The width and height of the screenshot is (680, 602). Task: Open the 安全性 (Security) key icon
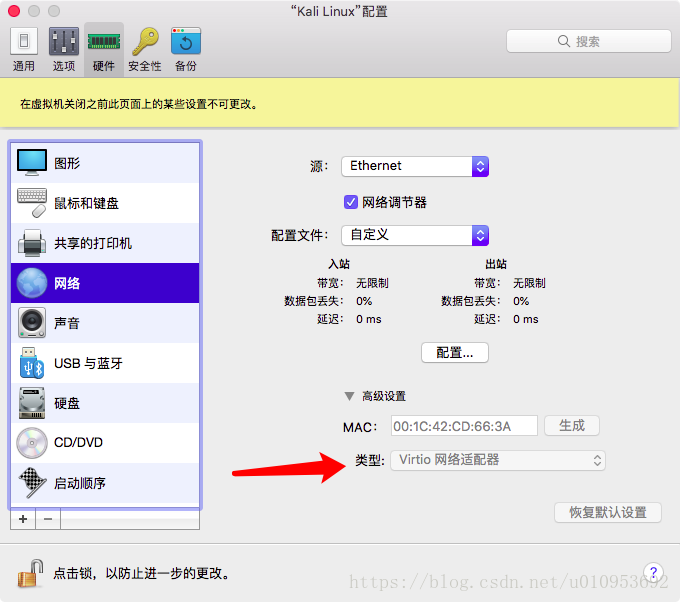click(x=145, y=42)
